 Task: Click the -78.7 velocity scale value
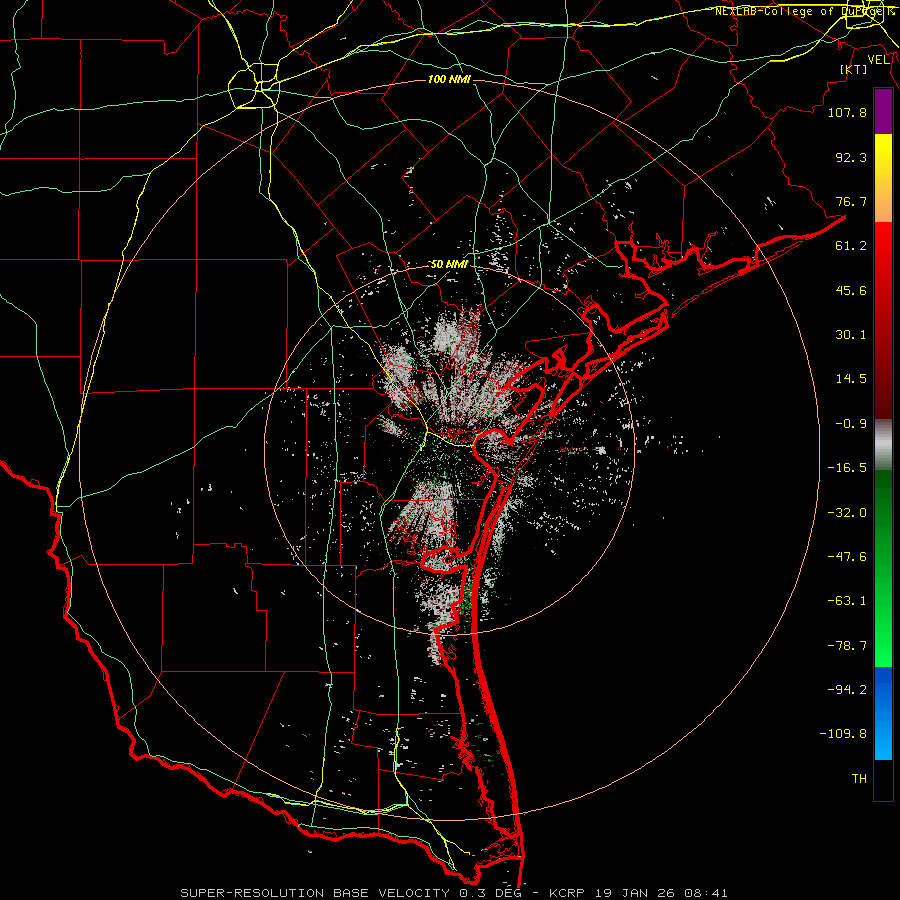click(x=847, y=646)
